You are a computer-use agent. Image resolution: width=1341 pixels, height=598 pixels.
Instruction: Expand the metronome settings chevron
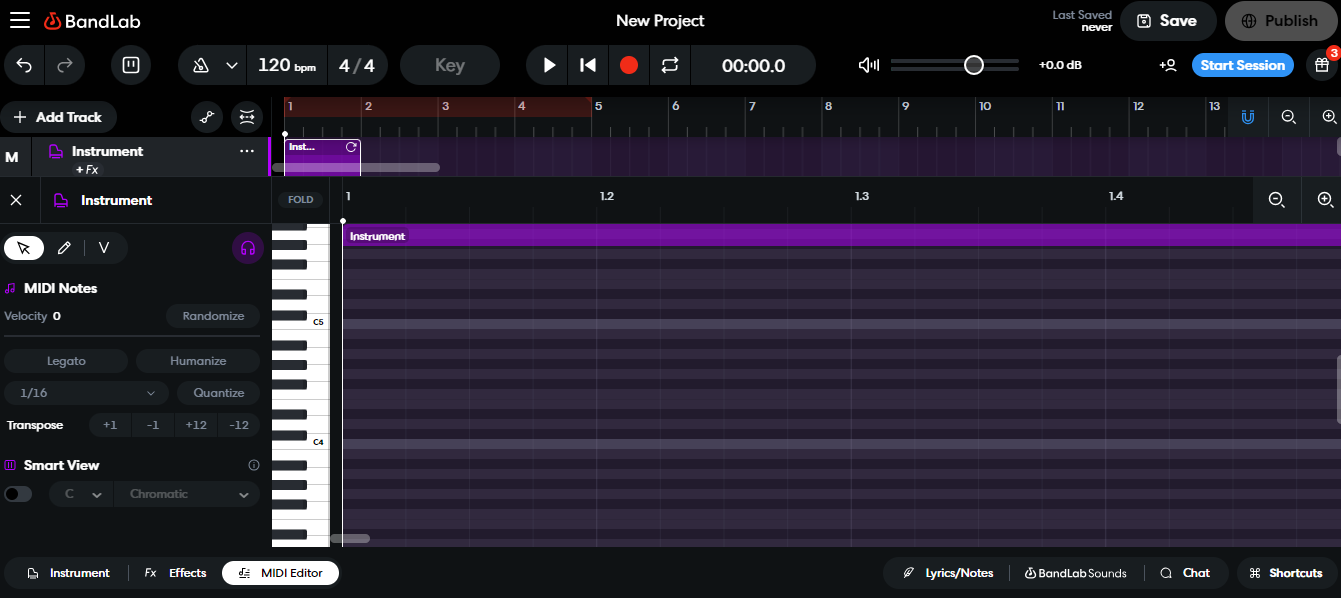(232, 66)
